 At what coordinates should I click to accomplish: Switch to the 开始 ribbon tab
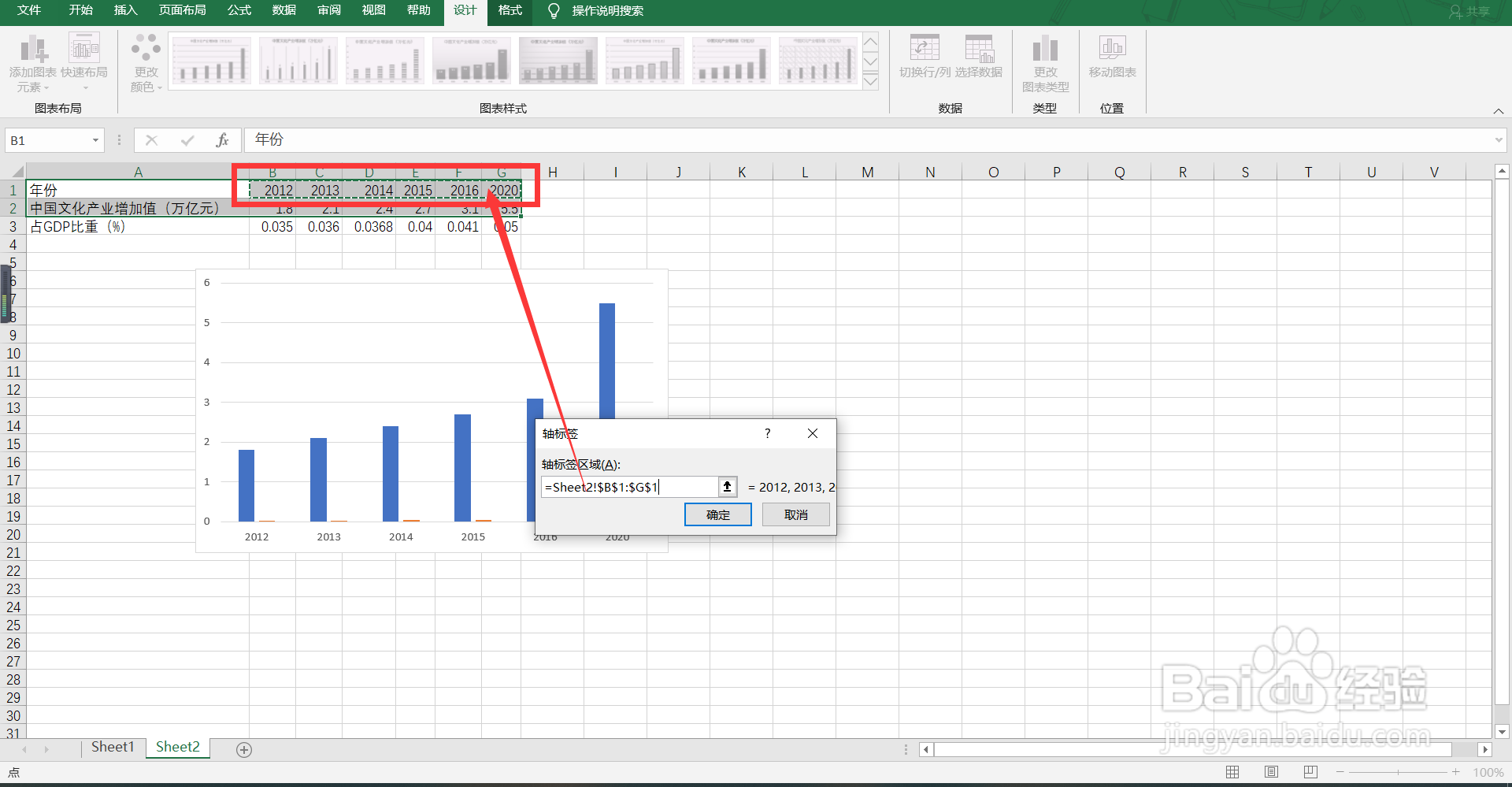80,10
